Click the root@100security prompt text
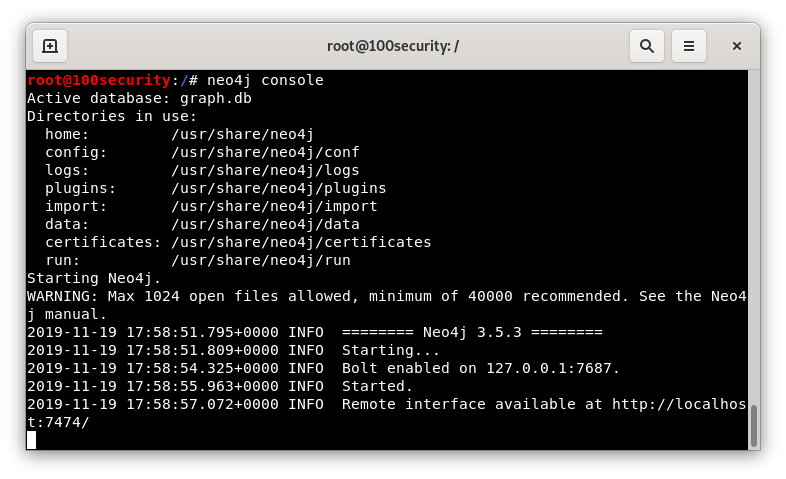 (99, 80)
